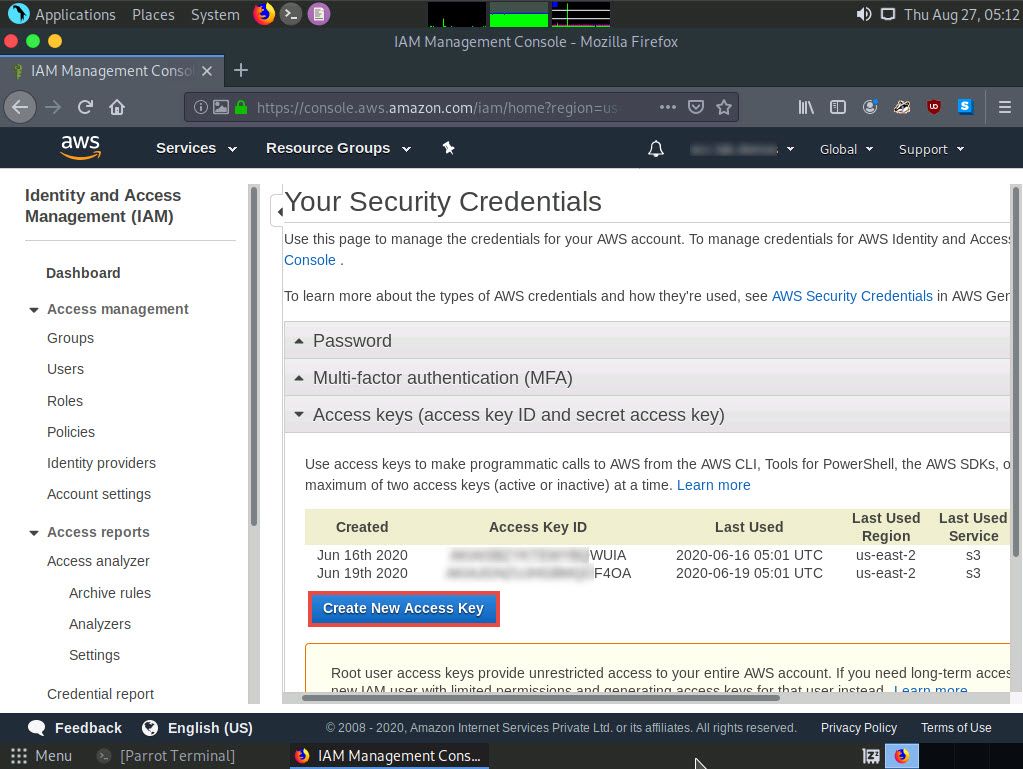Image resolution: width=1023 pixels, height=769 pixels.
Task: Click the pin shortcut icon in AWS navbar
Action: tap(448, 148)
